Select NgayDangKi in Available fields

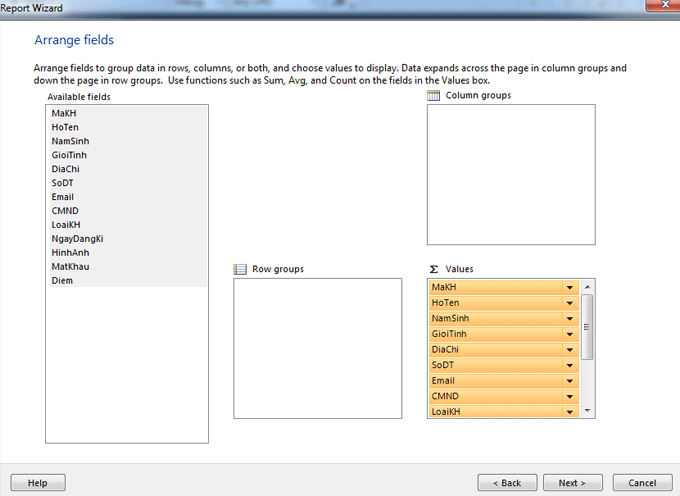coord(128,238)
